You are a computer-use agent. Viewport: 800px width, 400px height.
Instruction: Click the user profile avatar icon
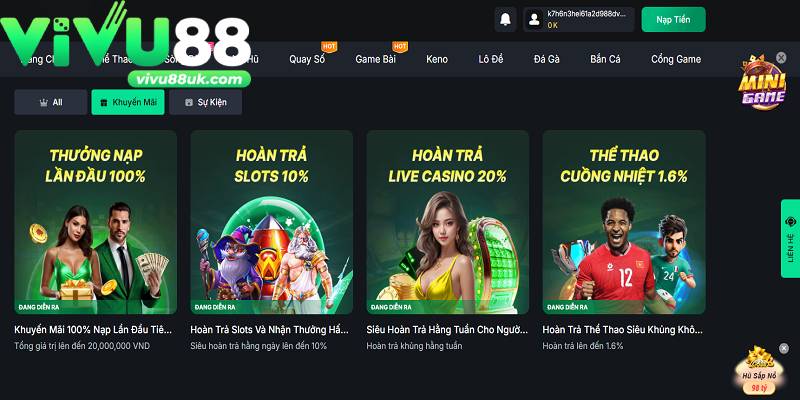coord(534,19)
